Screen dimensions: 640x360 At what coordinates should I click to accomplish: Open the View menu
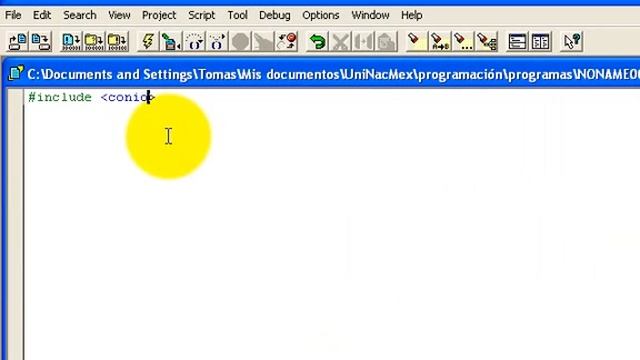[x=119, y=15]
